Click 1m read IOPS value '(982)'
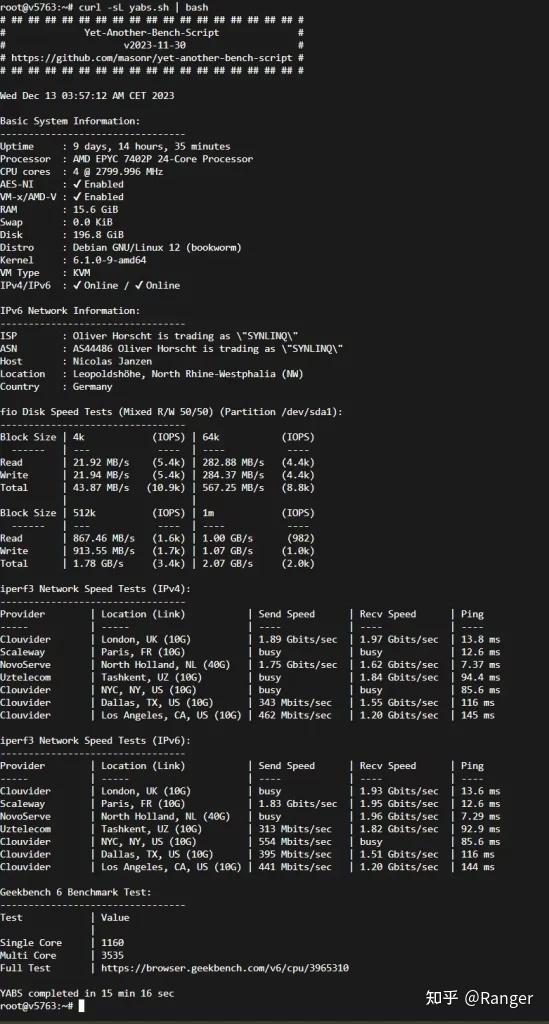This screenshot has height=1024, width=549. (301, 538)
